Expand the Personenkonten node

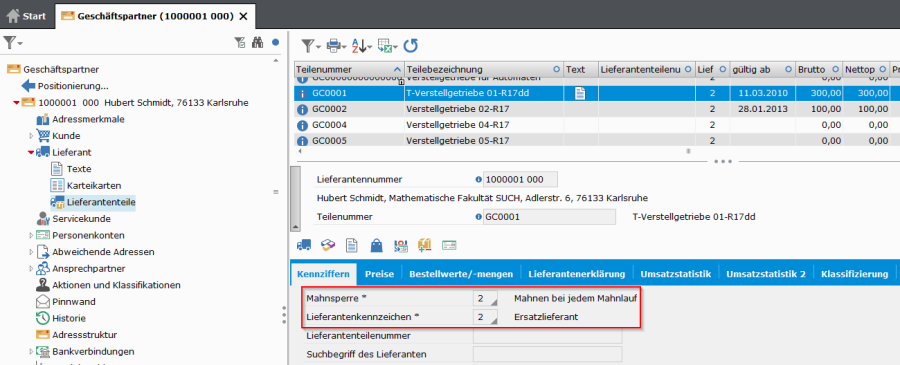pos(32,235)
